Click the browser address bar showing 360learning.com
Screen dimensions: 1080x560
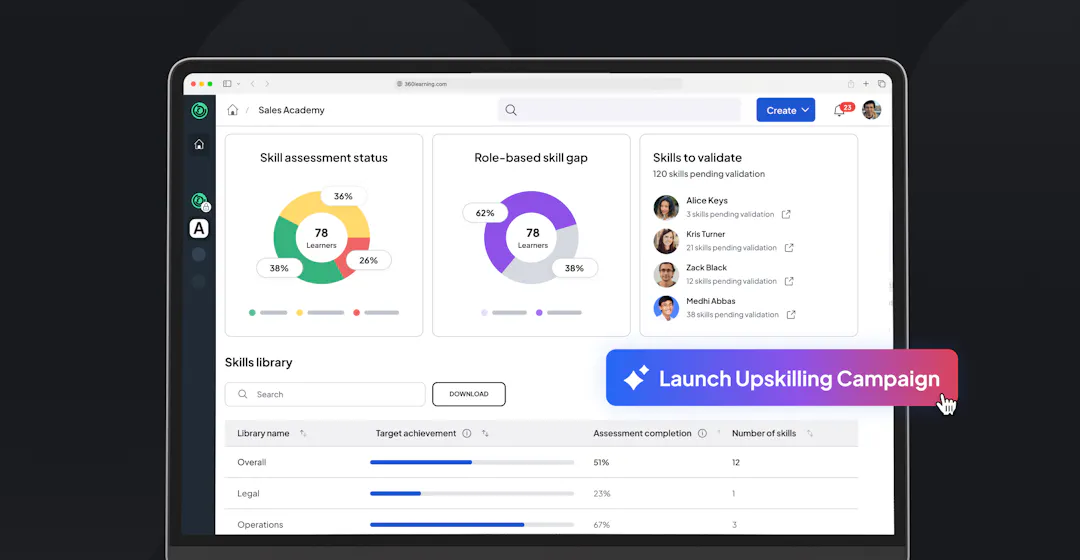[539, 84]
